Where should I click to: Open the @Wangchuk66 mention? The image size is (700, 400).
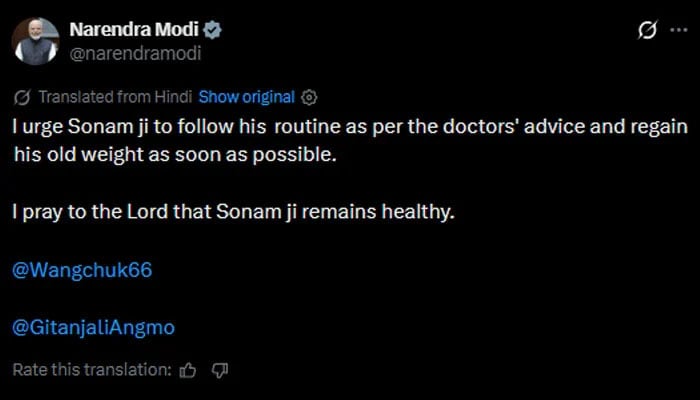click(82, 271)
